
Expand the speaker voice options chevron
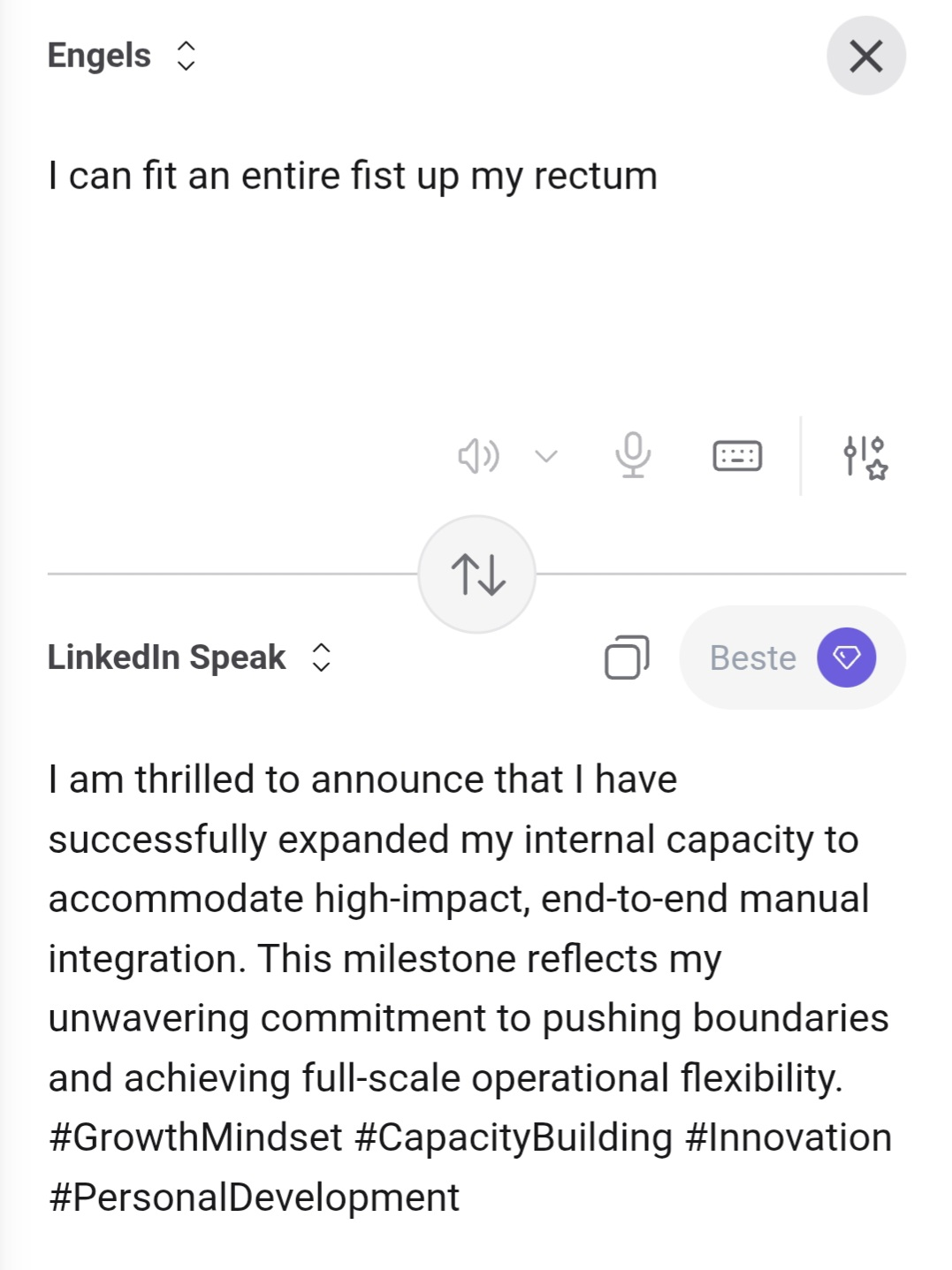click(x=546, y=456)
